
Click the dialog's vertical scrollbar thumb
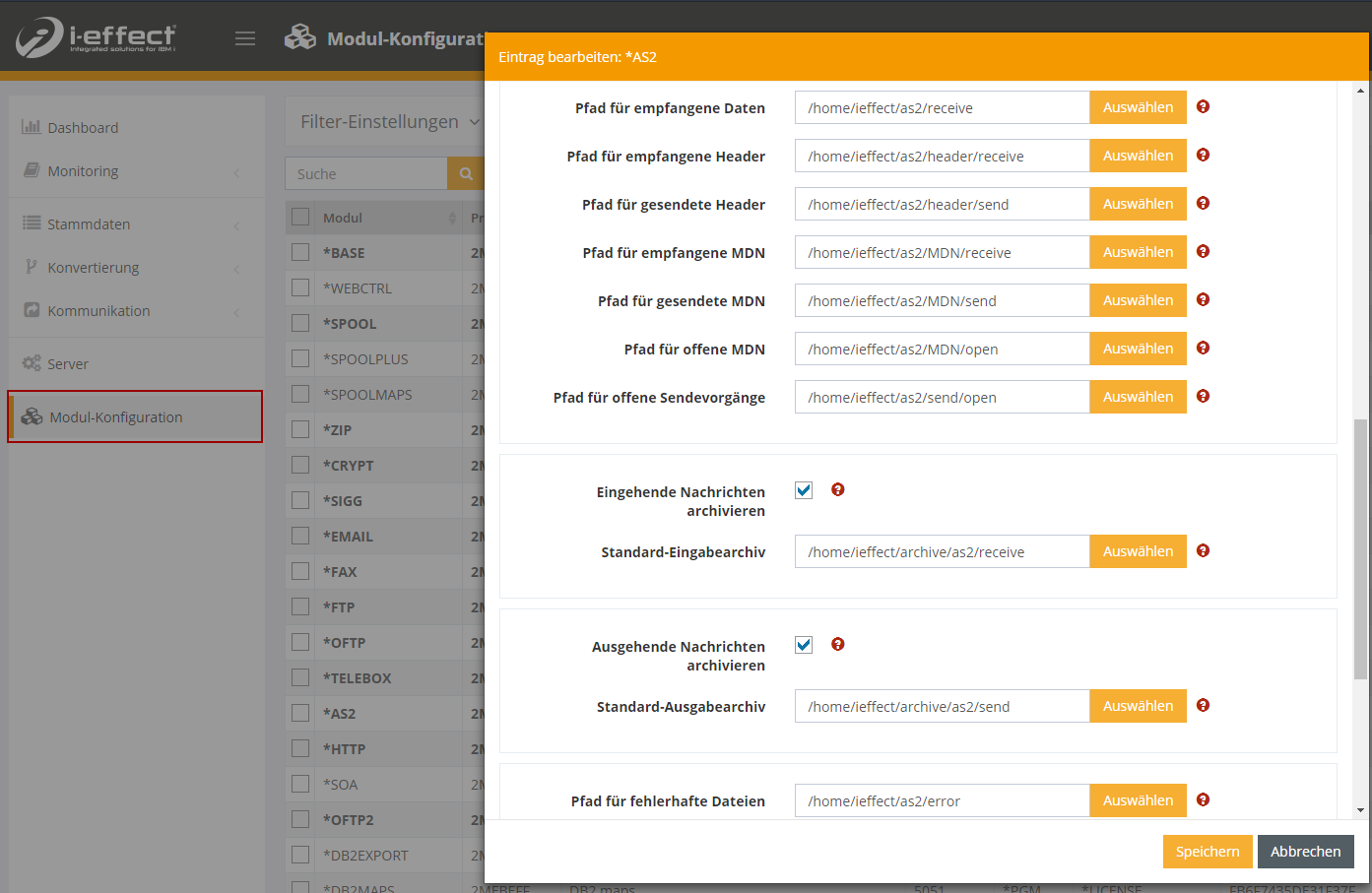click(1360, 548)
